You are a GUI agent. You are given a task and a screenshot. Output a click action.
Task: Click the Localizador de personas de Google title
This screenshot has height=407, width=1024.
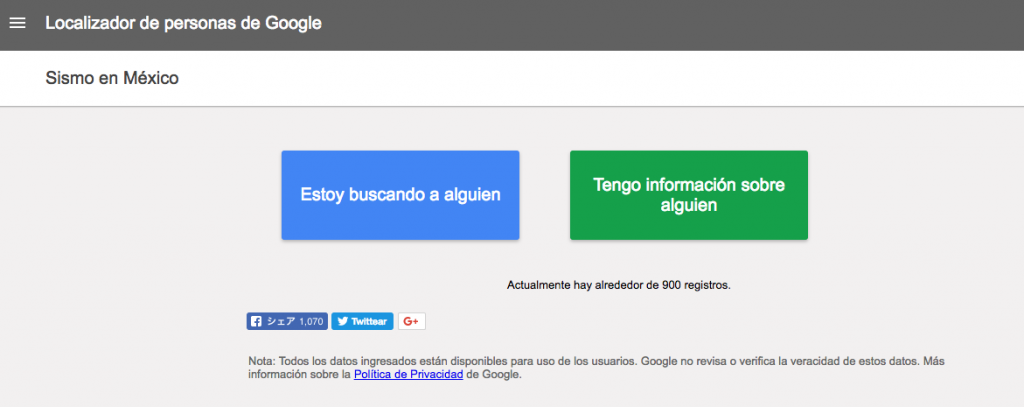click(184, 24)
